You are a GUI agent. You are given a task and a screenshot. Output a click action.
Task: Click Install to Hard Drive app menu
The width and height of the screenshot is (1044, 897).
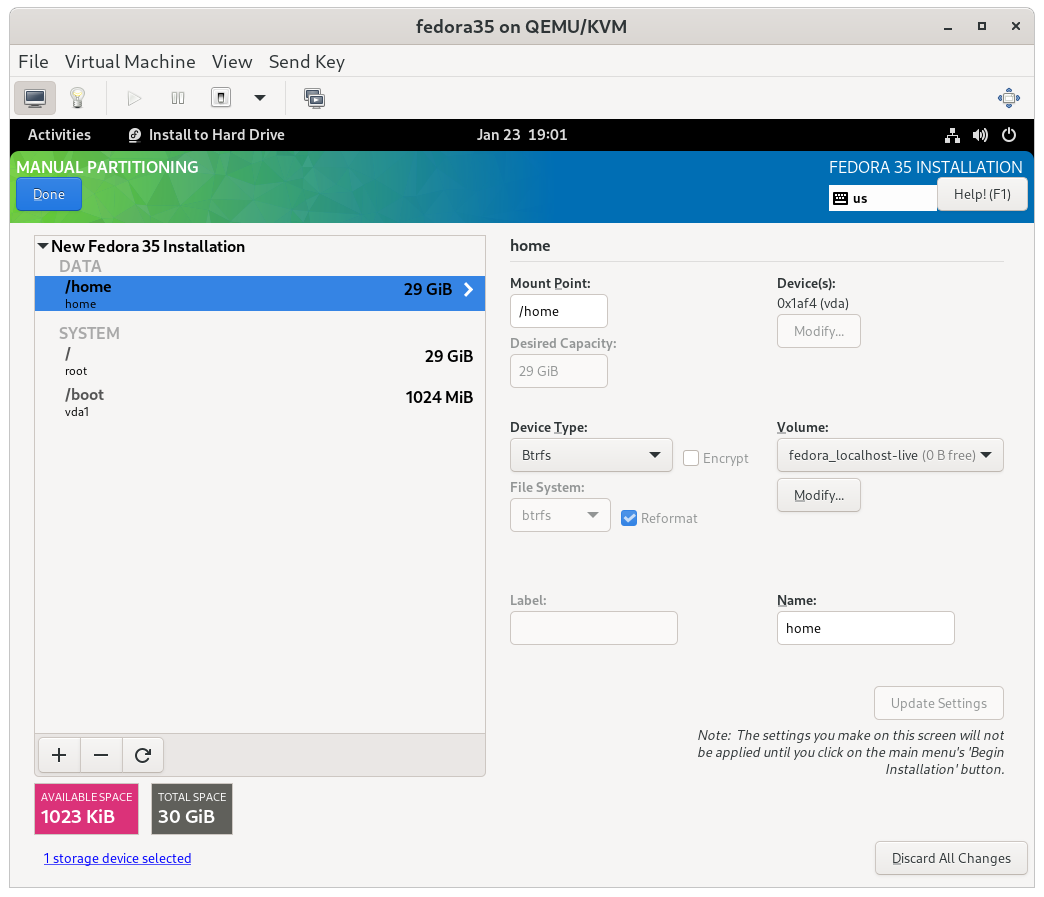coord(206,135)
